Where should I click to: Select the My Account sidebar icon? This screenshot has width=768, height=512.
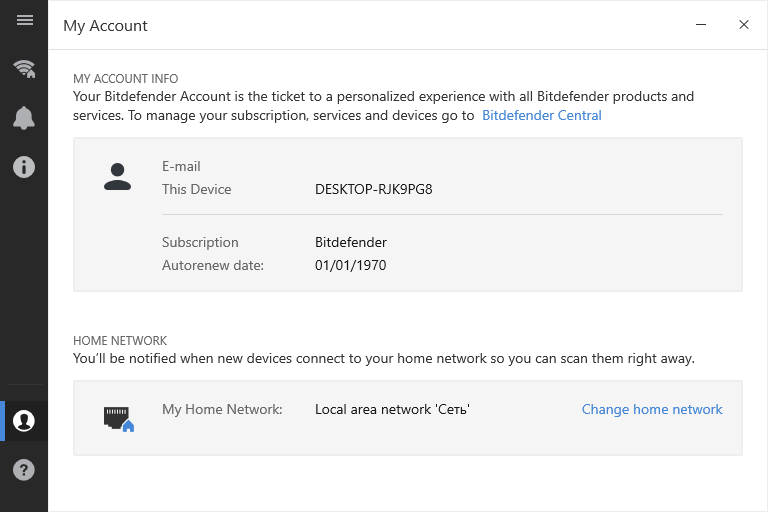[x=24, y=421]
